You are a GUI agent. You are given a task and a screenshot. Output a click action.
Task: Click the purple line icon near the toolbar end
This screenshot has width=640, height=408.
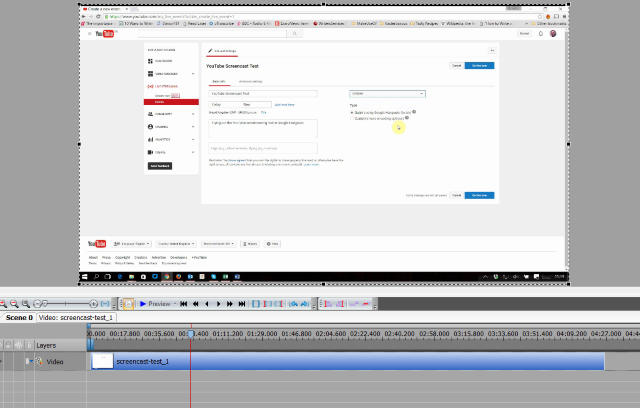[354, 304]
